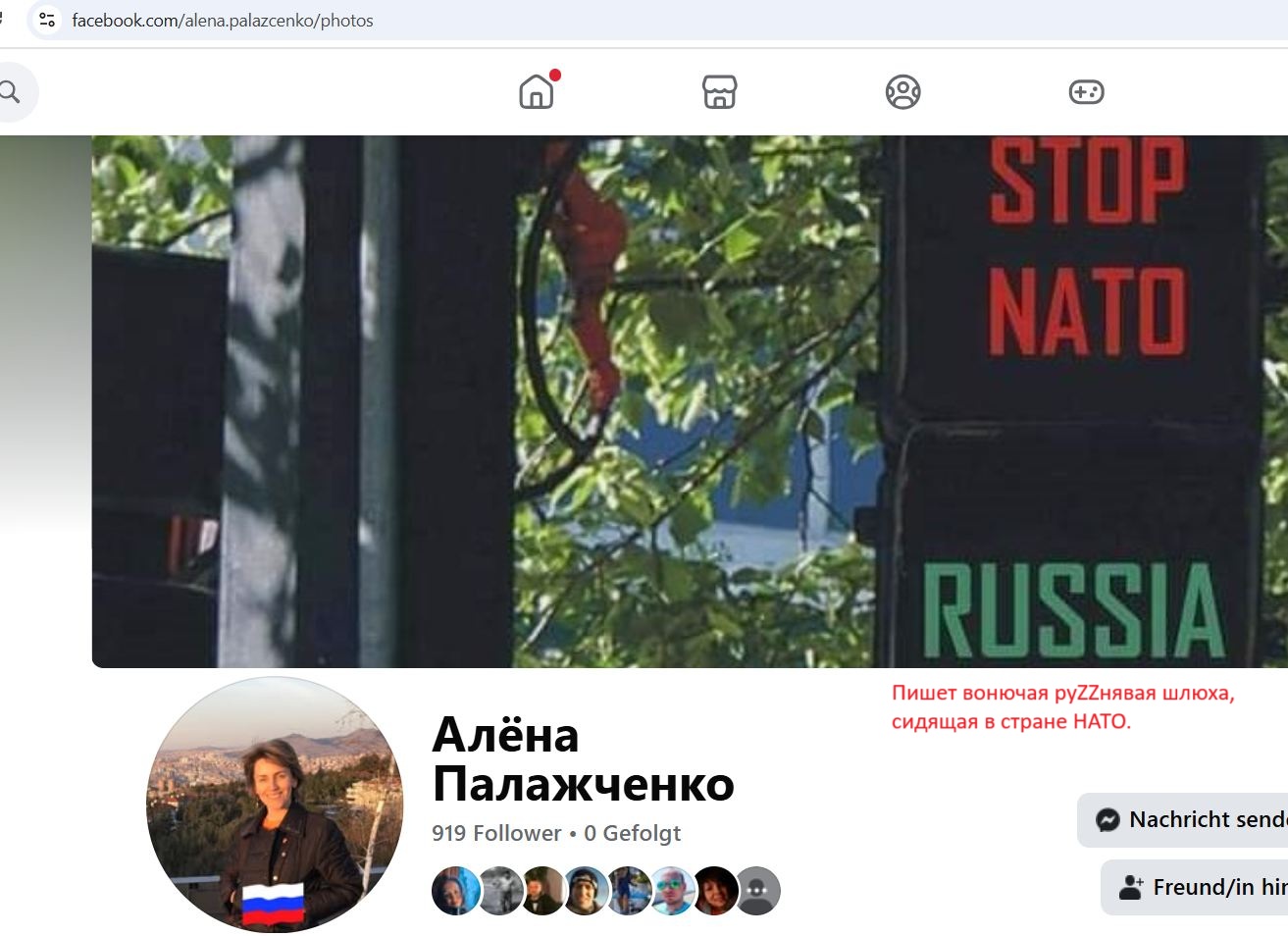Click the browser address bar URL

pos(223,20)
